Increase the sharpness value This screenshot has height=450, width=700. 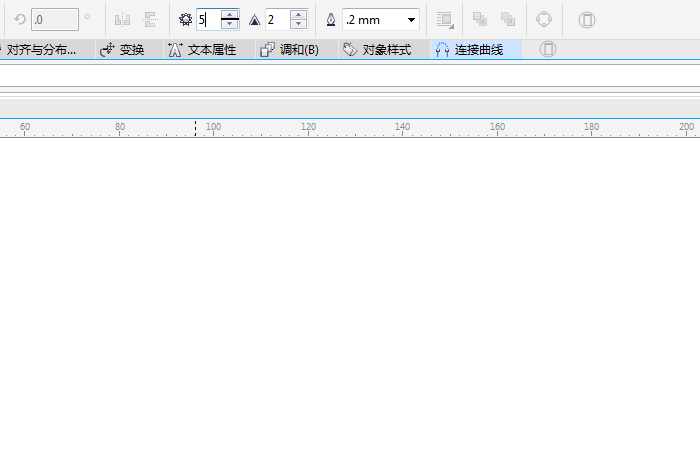298,14
